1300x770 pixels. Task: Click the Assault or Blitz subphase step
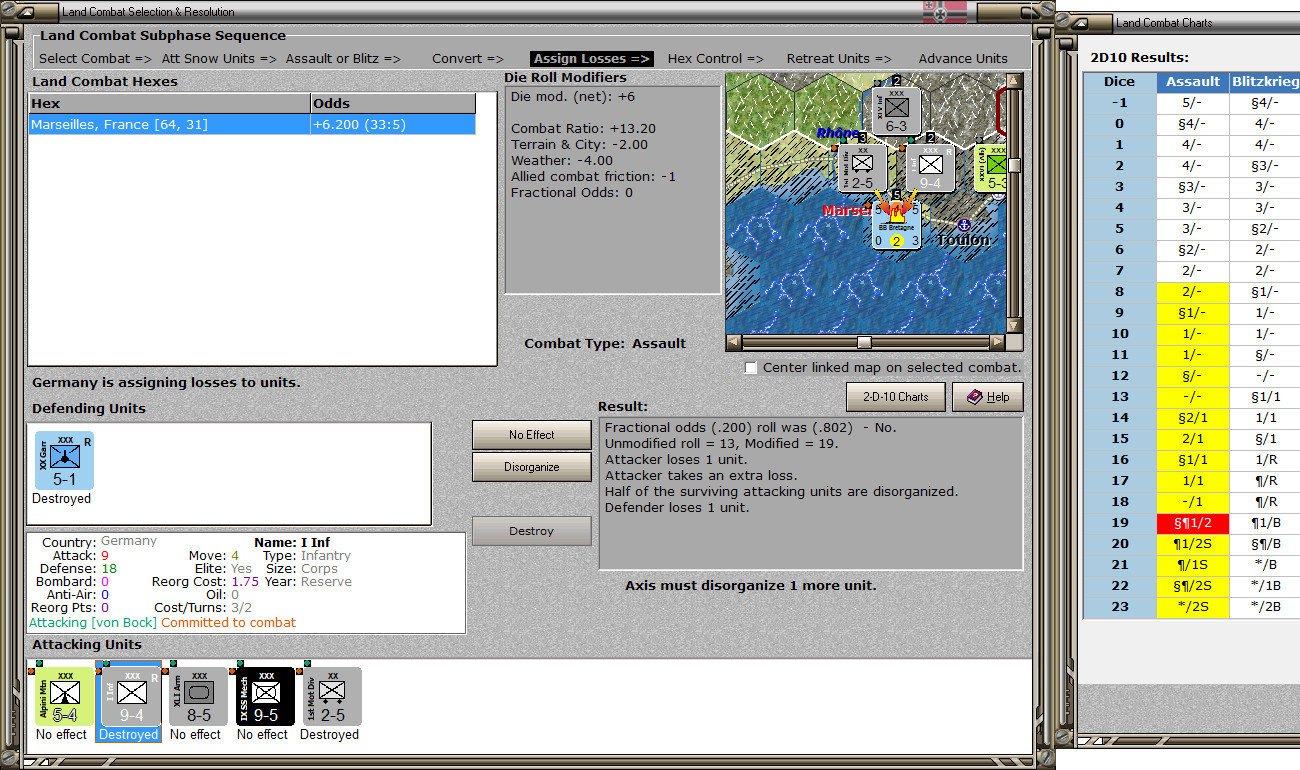343,59
